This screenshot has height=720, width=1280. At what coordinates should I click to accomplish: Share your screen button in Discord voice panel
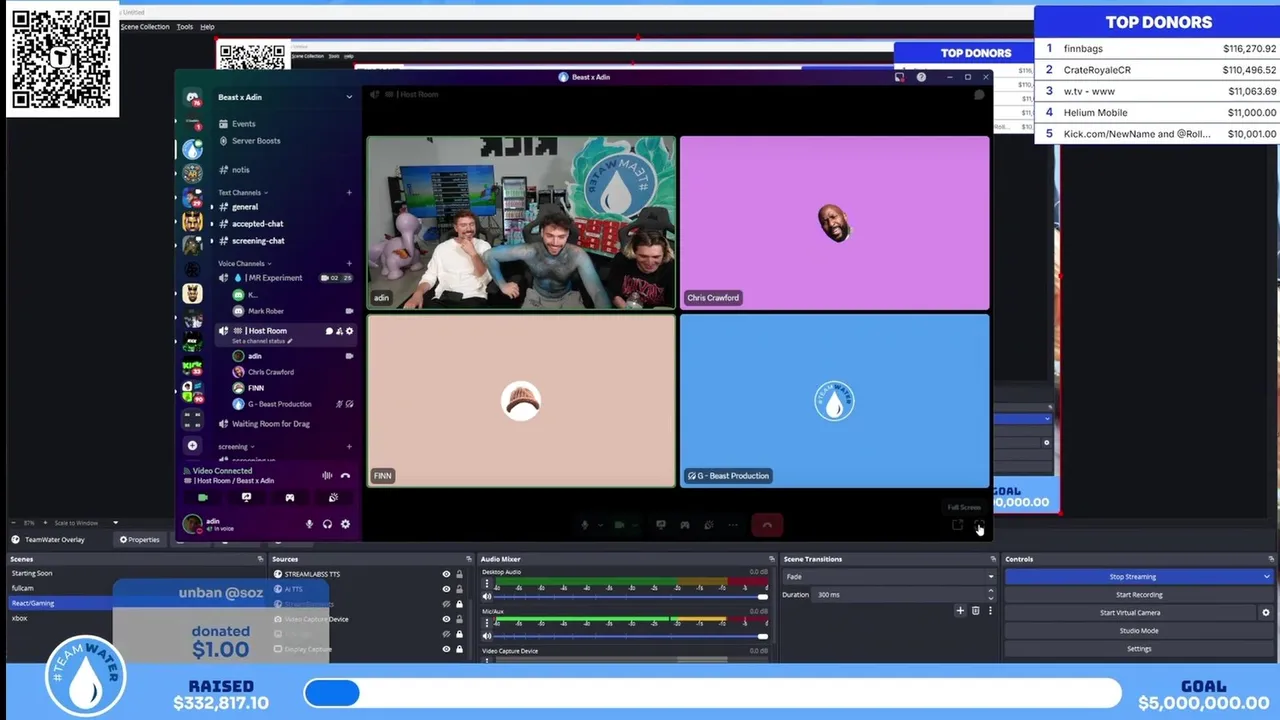point(246,497)
